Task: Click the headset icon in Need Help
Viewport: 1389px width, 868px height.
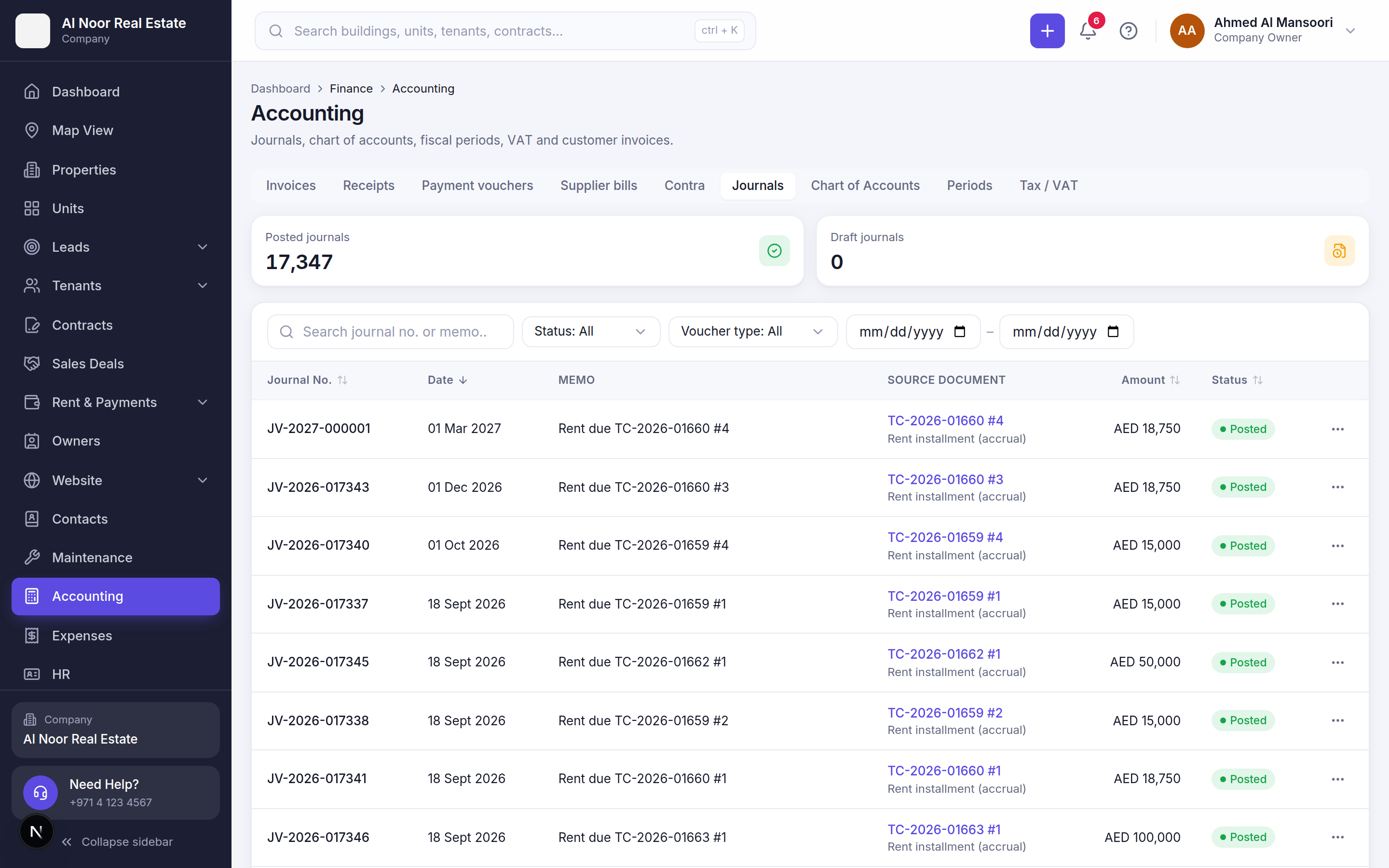Action: (x=40, y=793)
